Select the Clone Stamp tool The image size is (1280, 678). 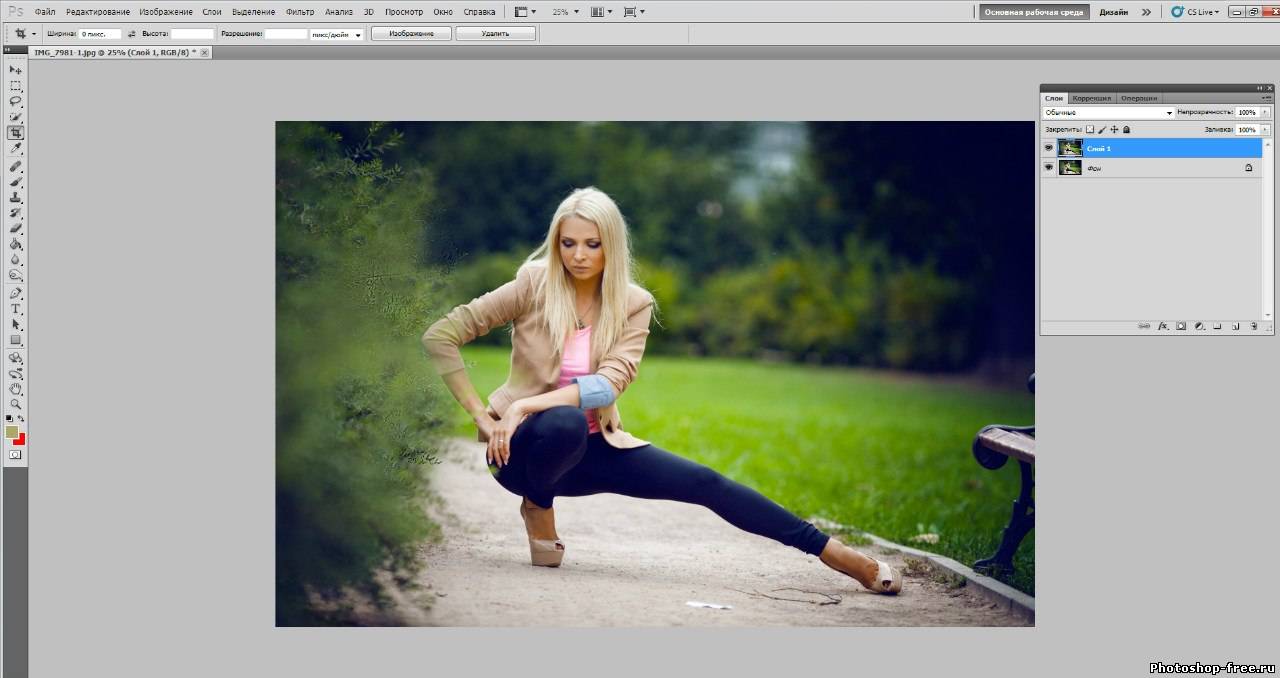click(x=16, y=197)
